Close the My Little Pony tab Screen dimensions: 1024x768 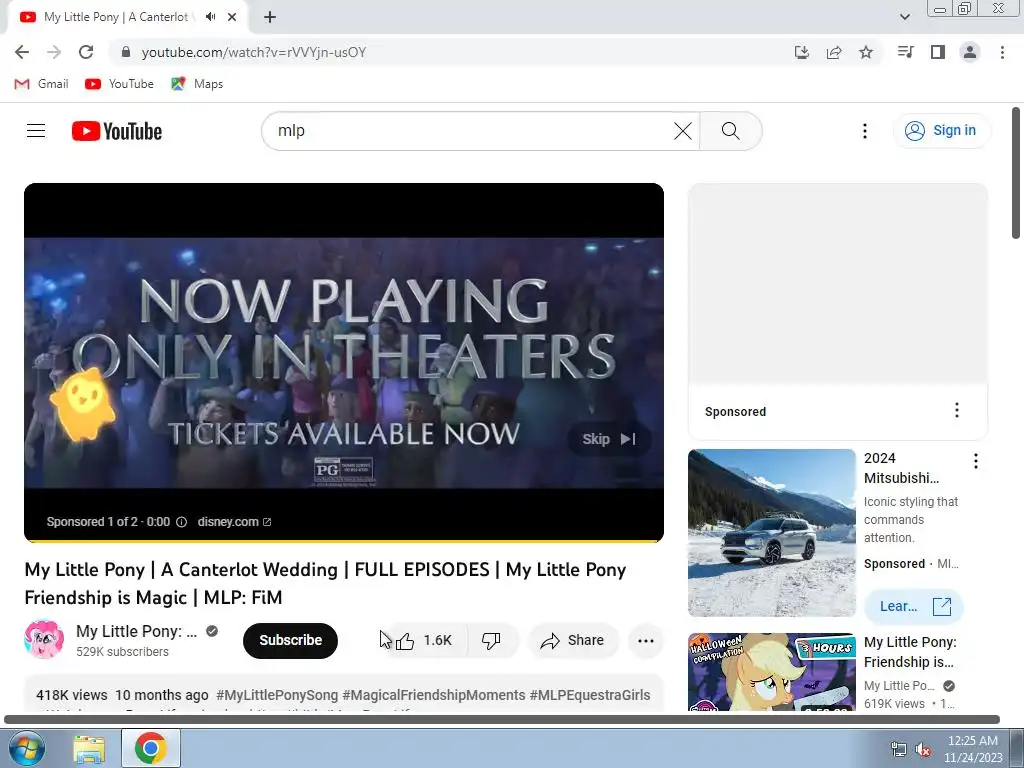232,17
